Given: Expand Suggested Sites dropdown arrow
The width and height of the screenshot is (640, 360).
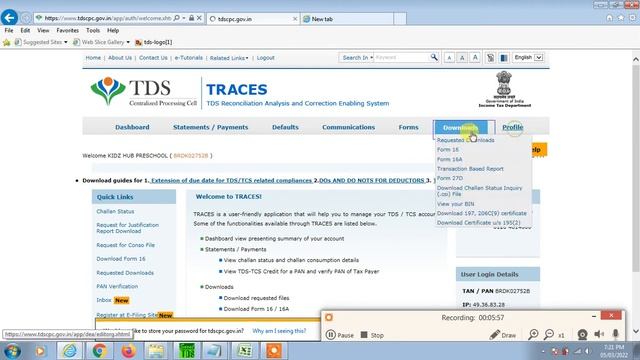Looking at the screenshot, I should (x=66, y=42).
